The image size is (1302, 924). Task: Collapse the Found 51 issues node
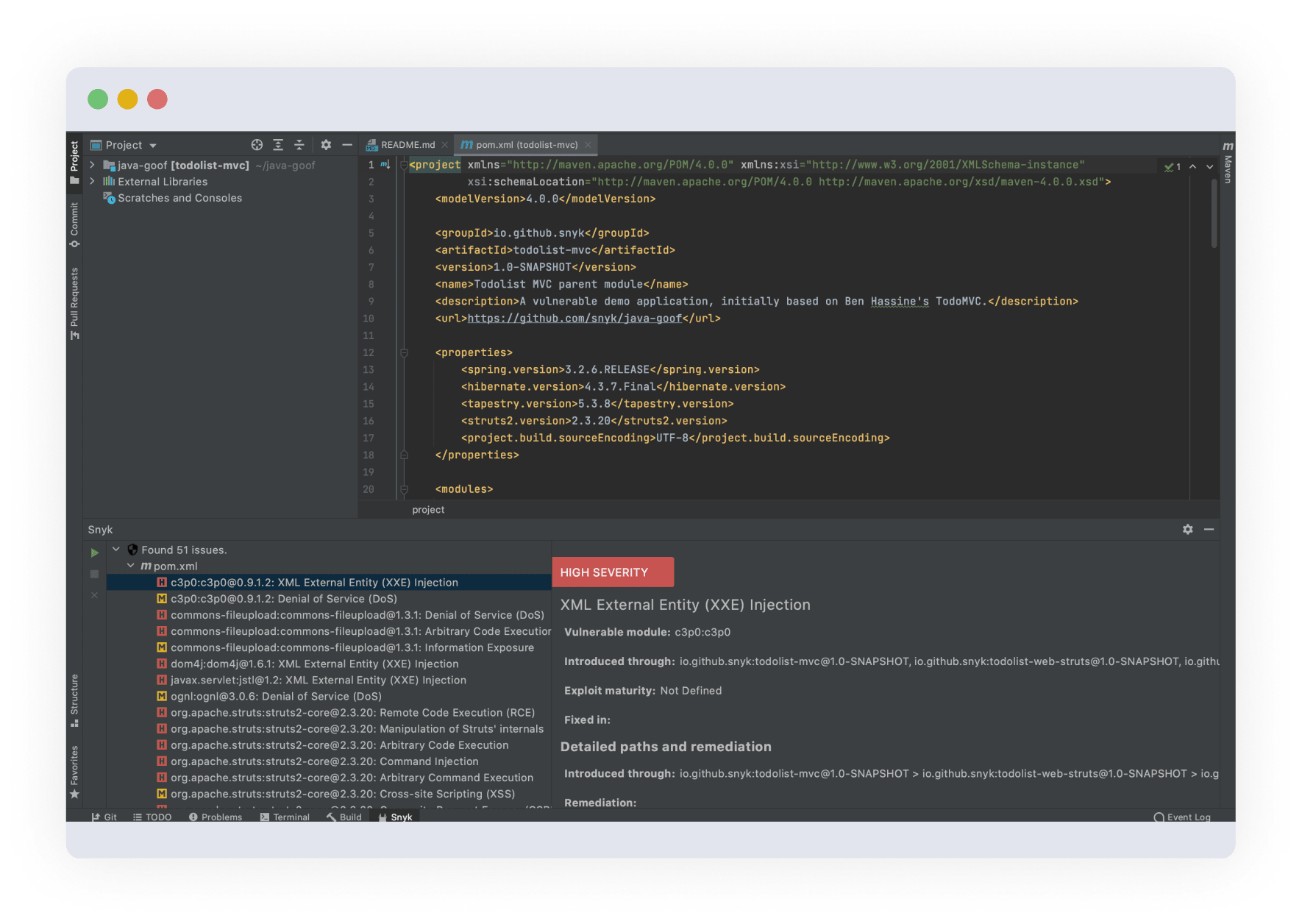coord(116,550)
